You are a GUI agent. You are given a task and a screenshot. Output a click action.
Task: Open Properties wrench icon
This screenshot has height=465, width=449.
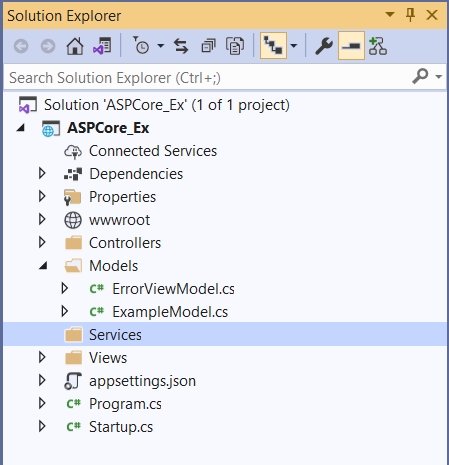pyautogui.click(x=324, y=46)
